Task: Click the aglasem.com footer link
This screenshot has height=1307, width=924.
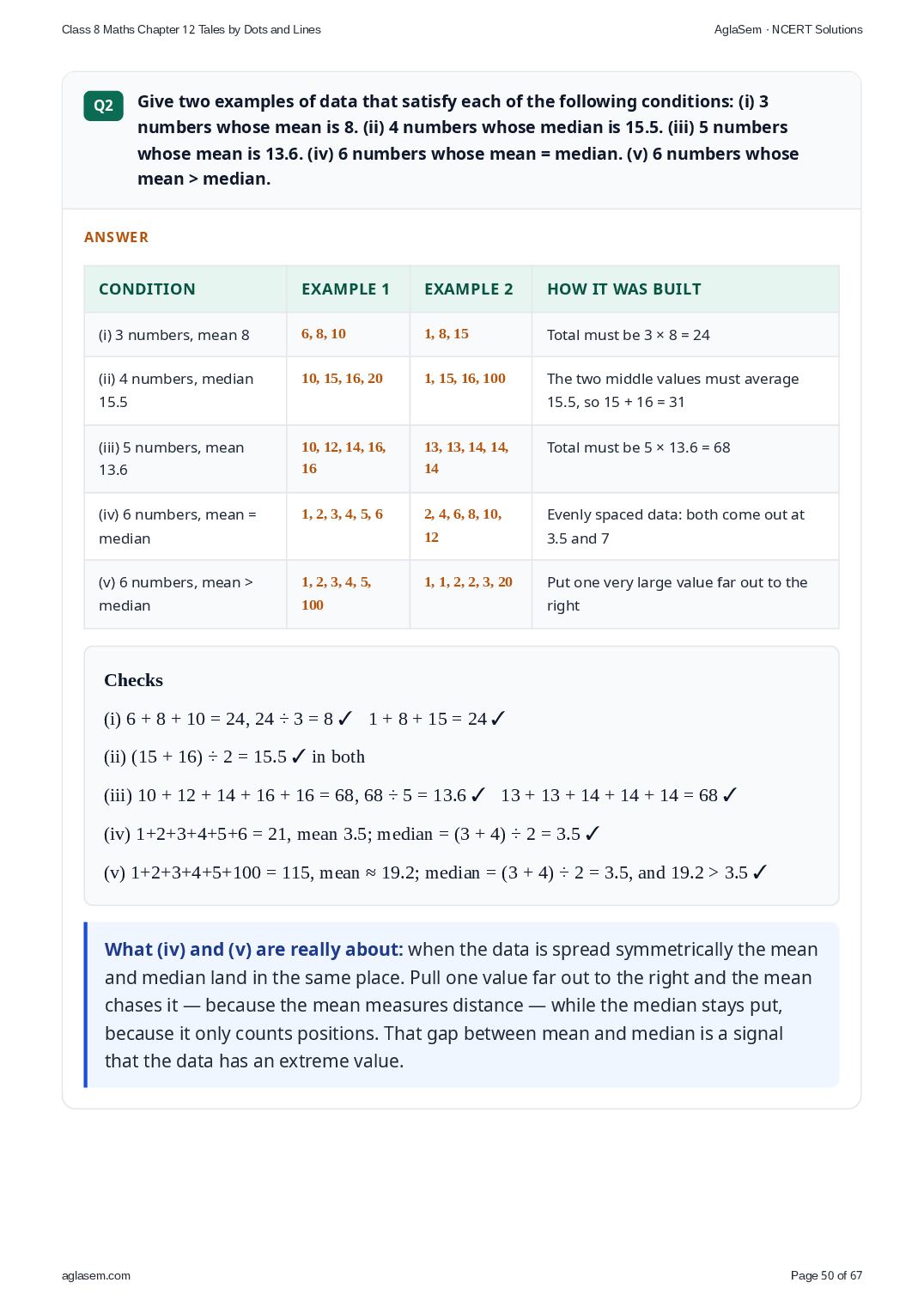Action: (96, 1275)
